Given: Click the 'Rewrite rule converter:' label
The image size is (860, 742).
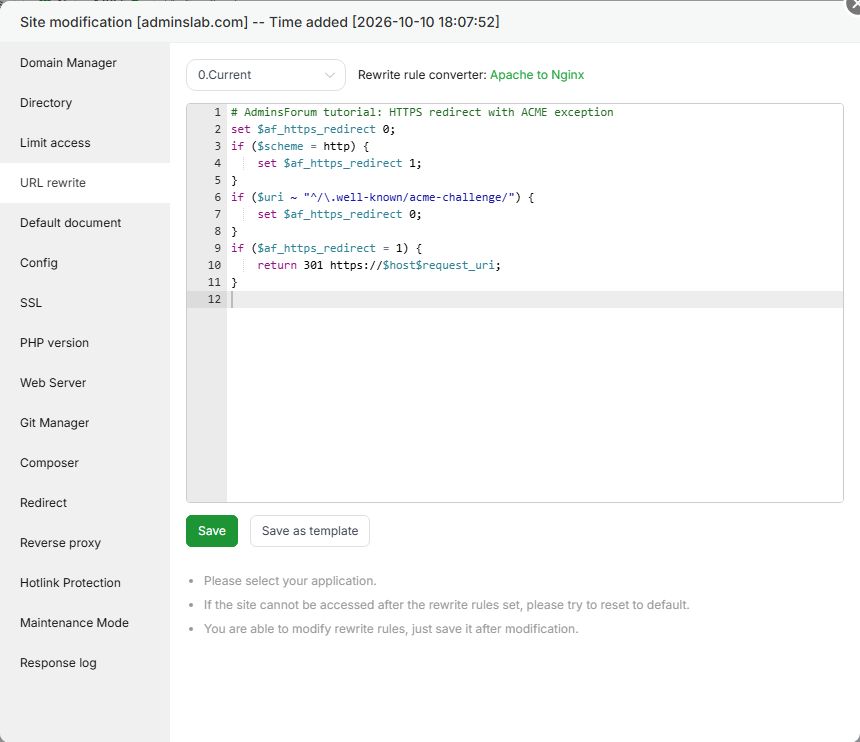Looking at the screenshot, I should 422,75.
